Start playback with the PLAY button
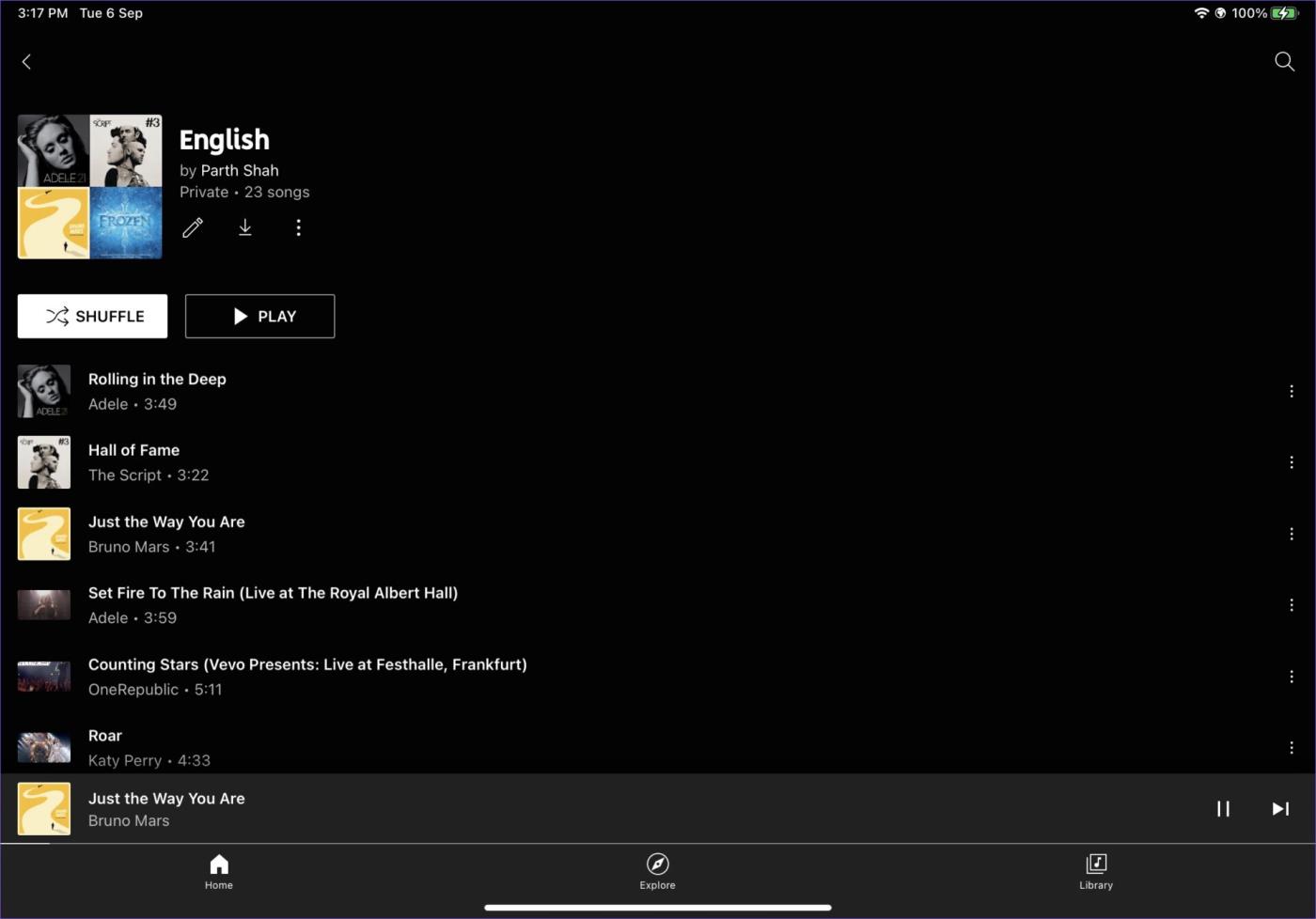1316x919 pixels. 259,317
